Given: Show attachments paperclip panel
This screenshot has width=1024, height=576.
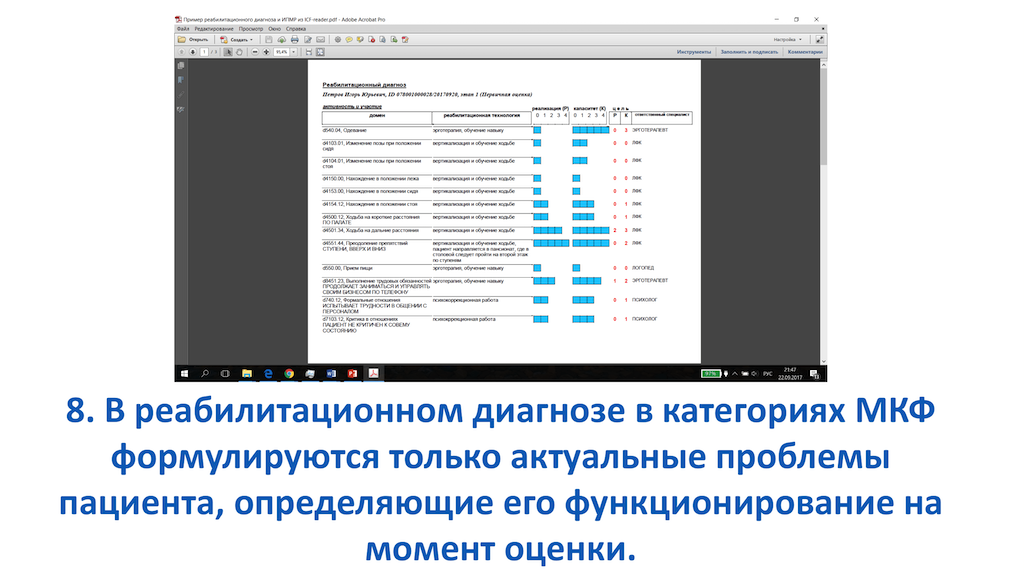Looking at the screenshot, I should click(x=181, y=95).
